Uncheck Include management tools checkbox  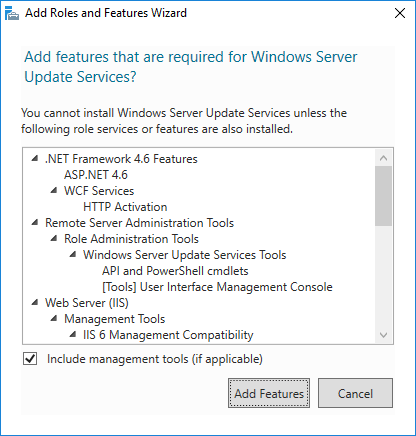(x=30, y=359)
